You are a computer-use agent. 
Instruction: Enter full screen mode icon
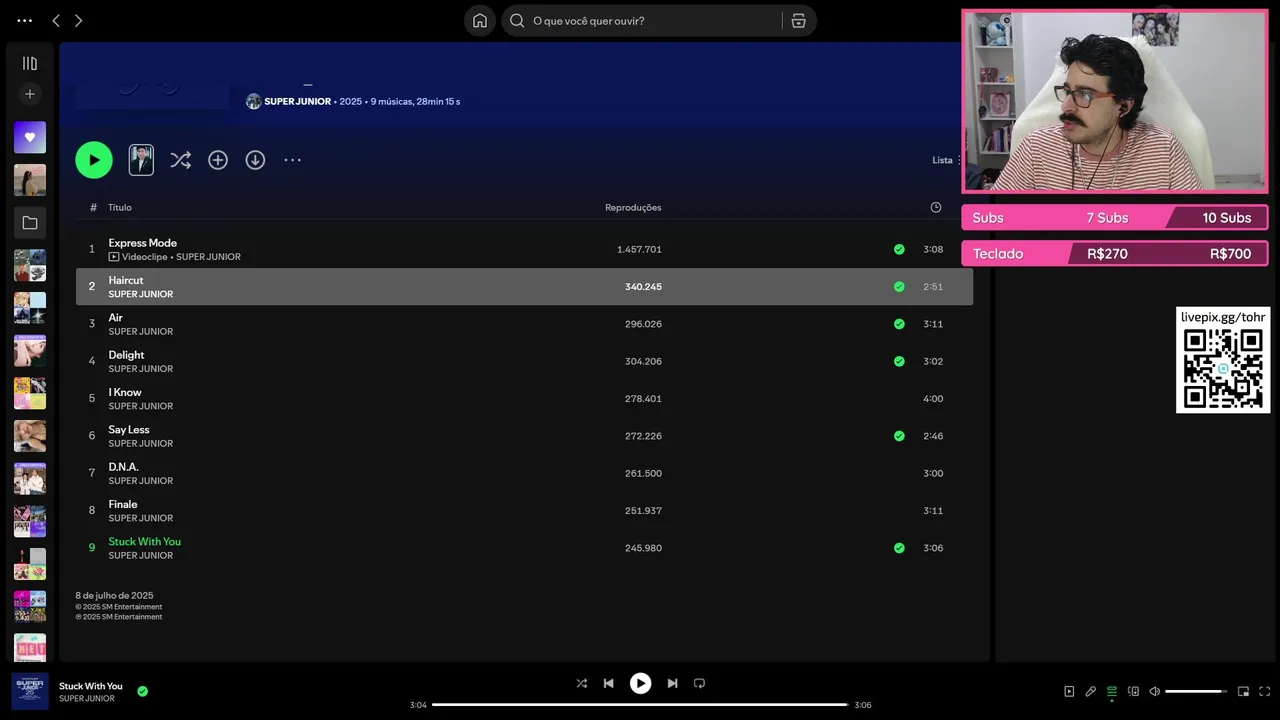pyautogui.click(x=1265, y=691)
